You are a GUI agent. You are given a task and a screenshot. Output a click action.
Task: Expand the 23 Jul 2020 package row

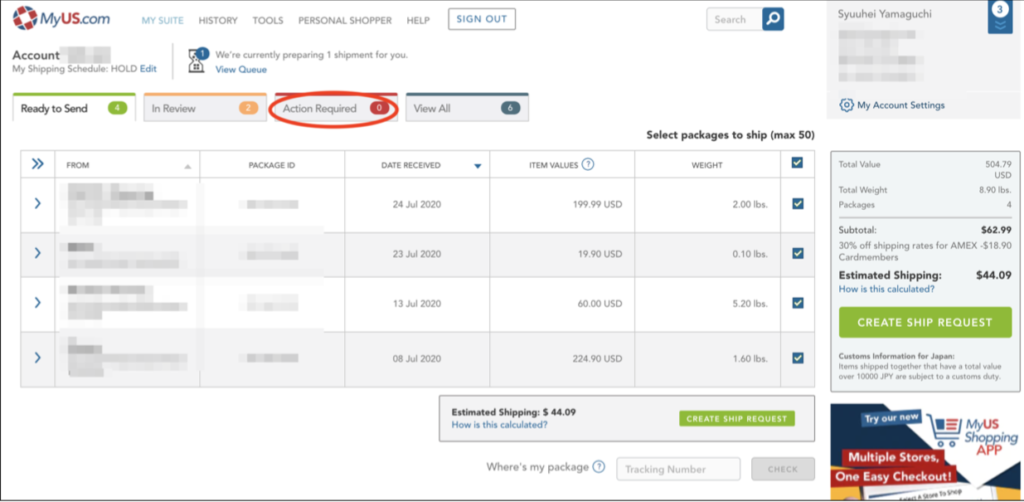(37, 253)
